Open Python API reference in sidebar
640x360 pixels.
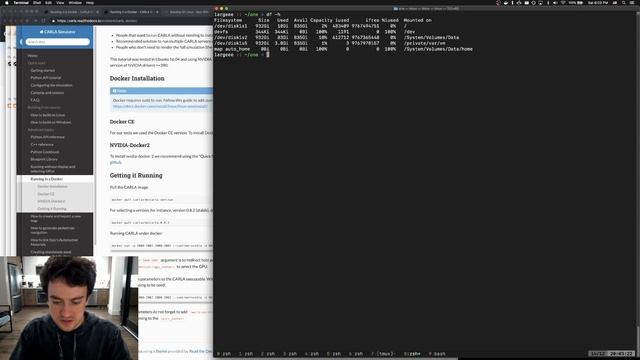(x=47, y=137)
